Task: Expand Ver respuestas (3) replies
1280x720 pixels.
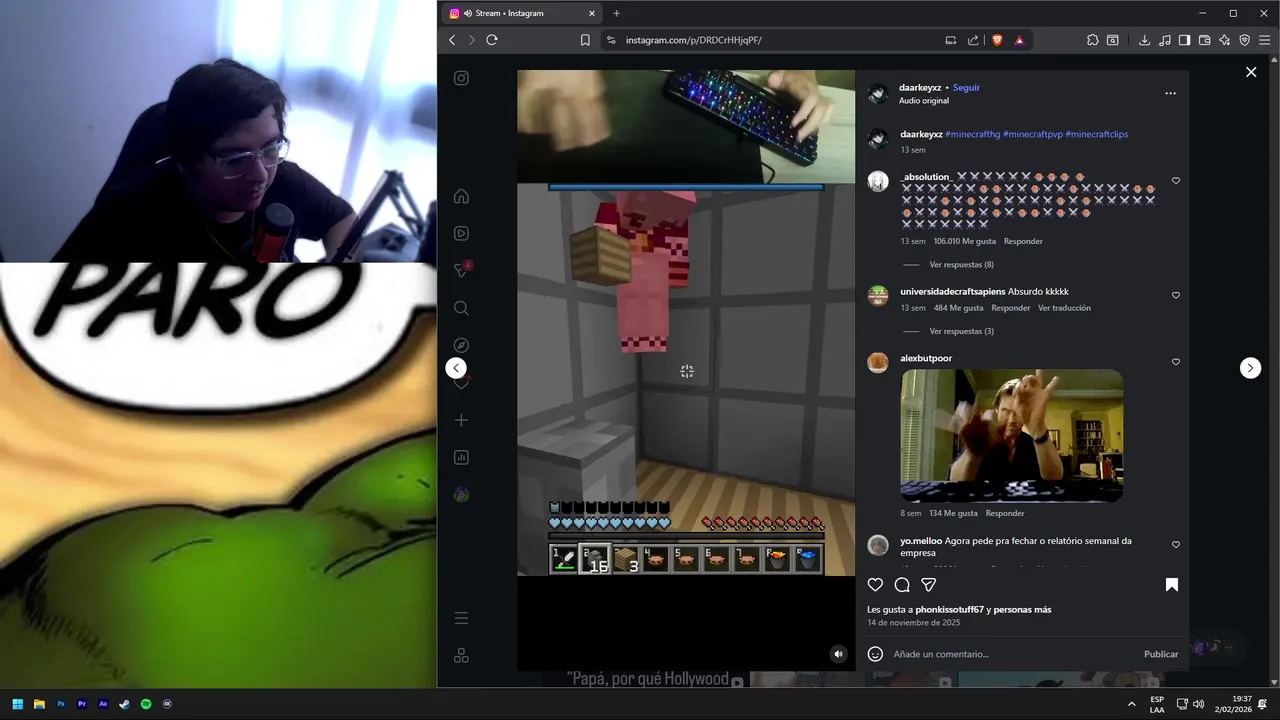Action: (x=961, y=331)
